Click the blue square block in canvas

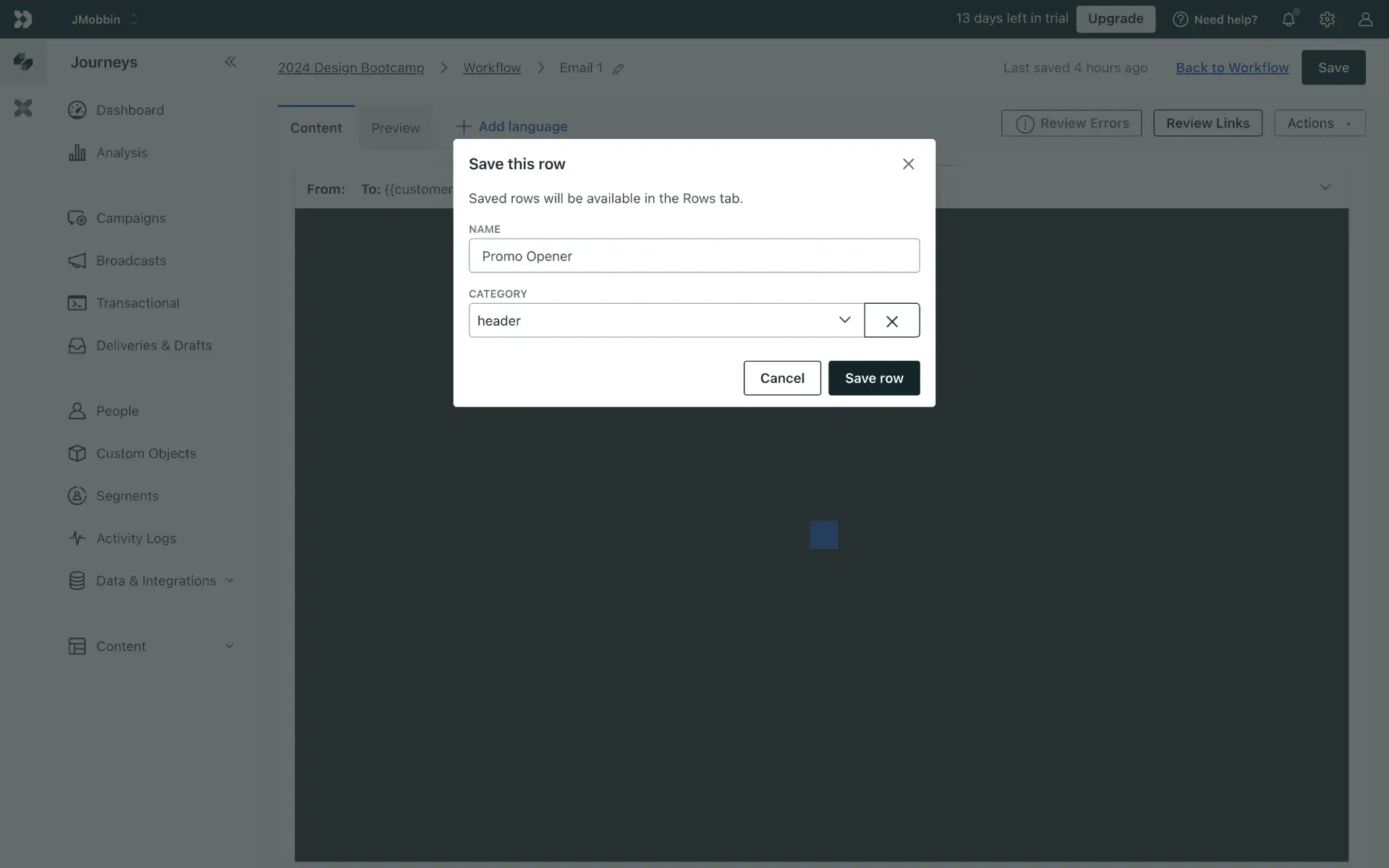pos(824,535)
